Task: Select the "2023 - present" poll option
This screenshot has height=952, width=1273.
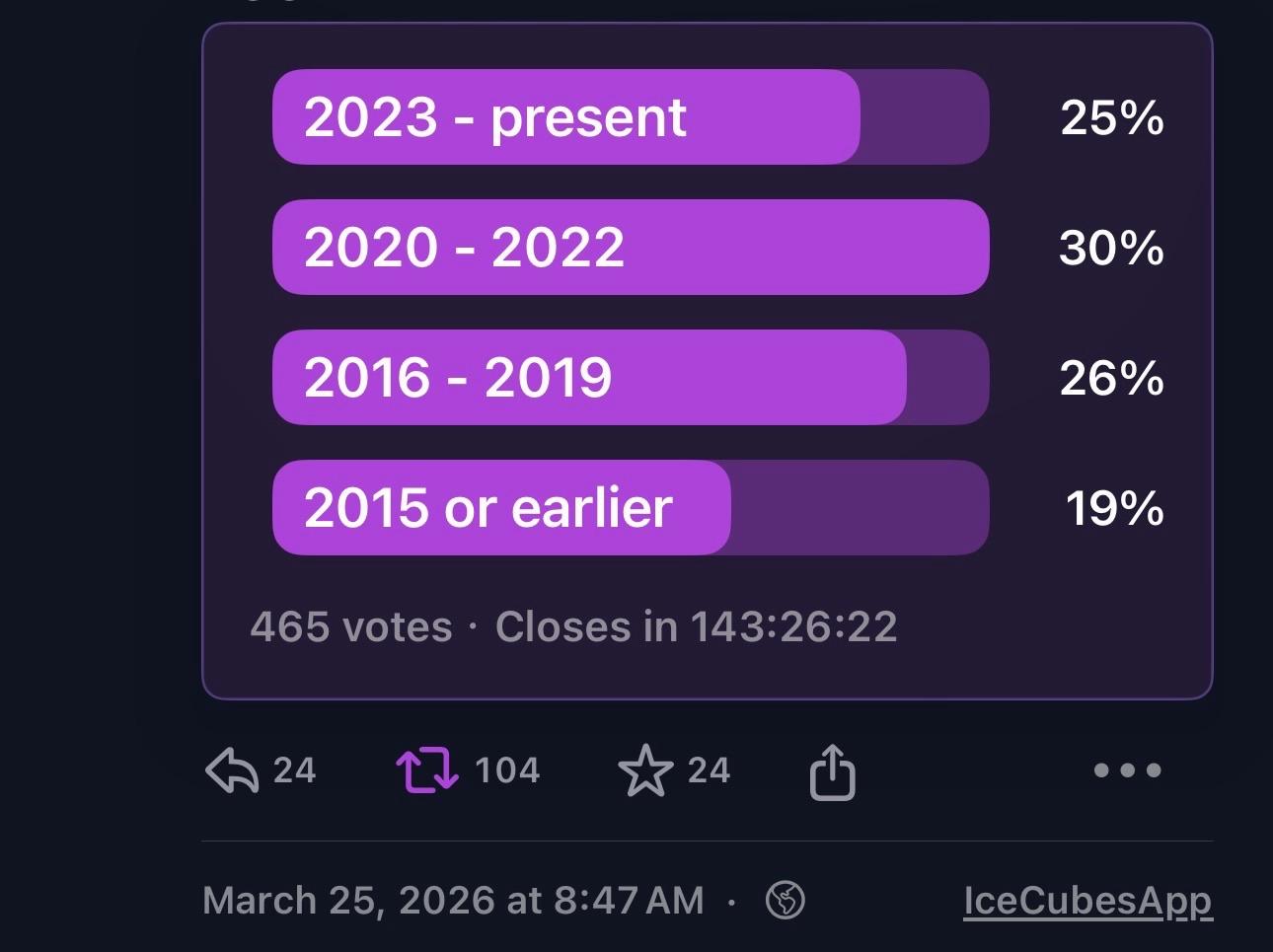Action: [630, 117]
